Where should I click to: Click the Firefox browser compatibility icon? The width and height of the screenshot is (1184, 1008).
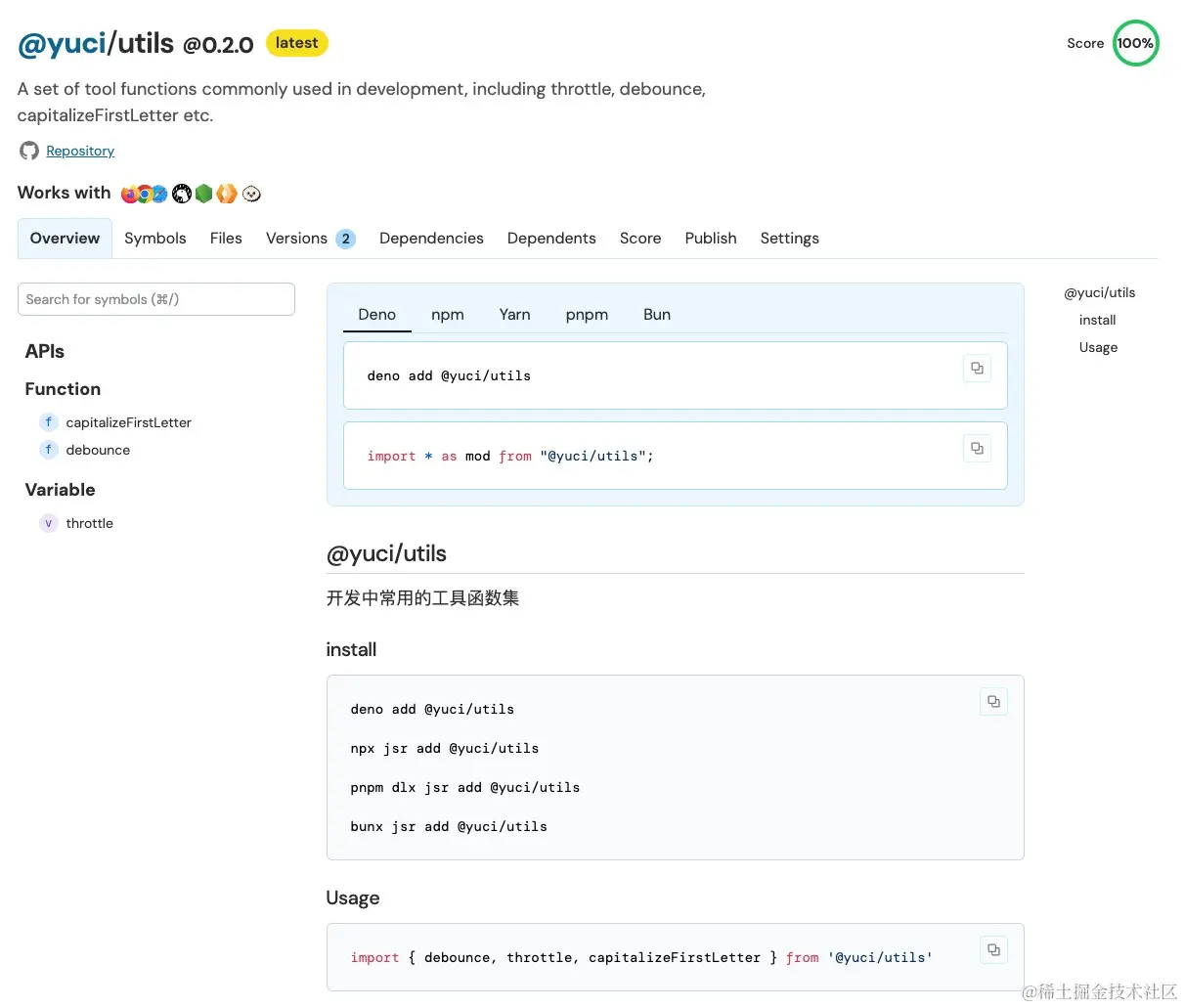[x=129, y=194]
